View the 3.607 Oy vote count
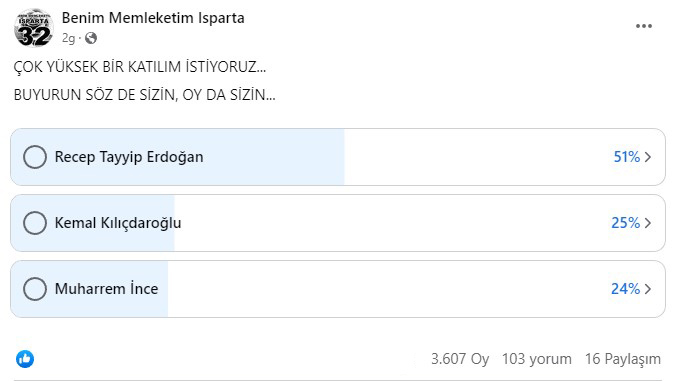Screen dimensions: 675x381 [460, 359]
